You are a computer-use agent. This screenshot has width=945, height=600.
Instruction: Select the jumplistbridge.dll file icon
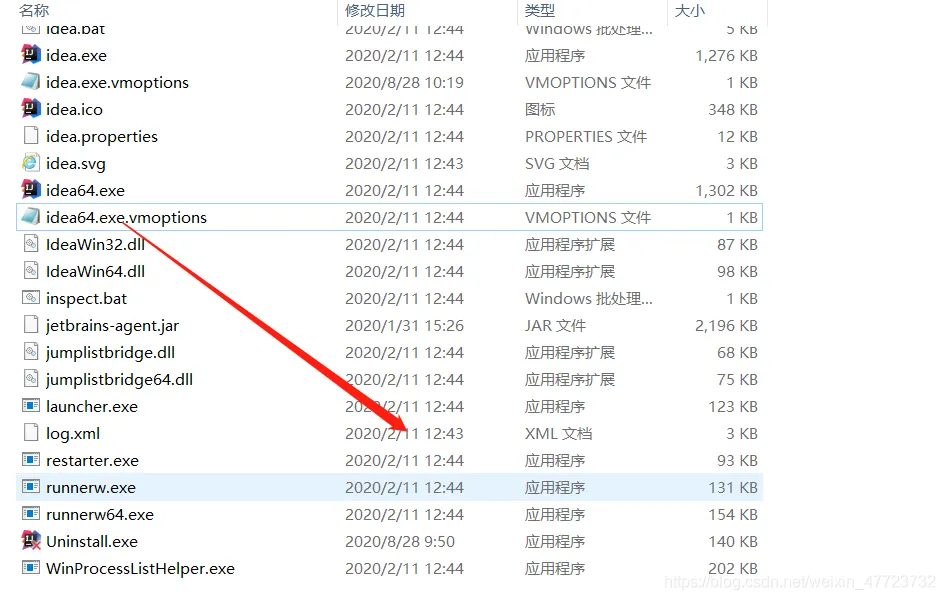coord(31,352)
